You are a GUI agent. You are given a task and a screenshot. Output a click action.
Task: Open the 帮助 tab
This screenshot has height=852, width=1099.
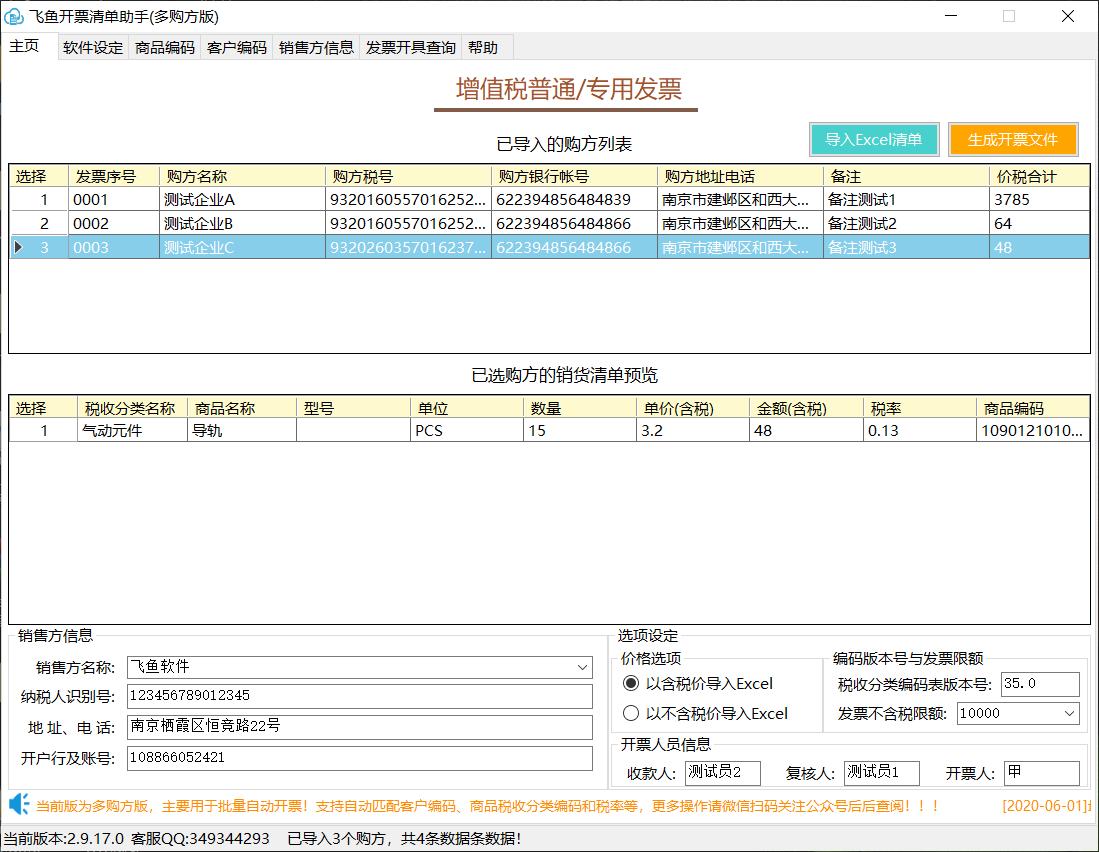pyautogui.click(x=483, y=47)
